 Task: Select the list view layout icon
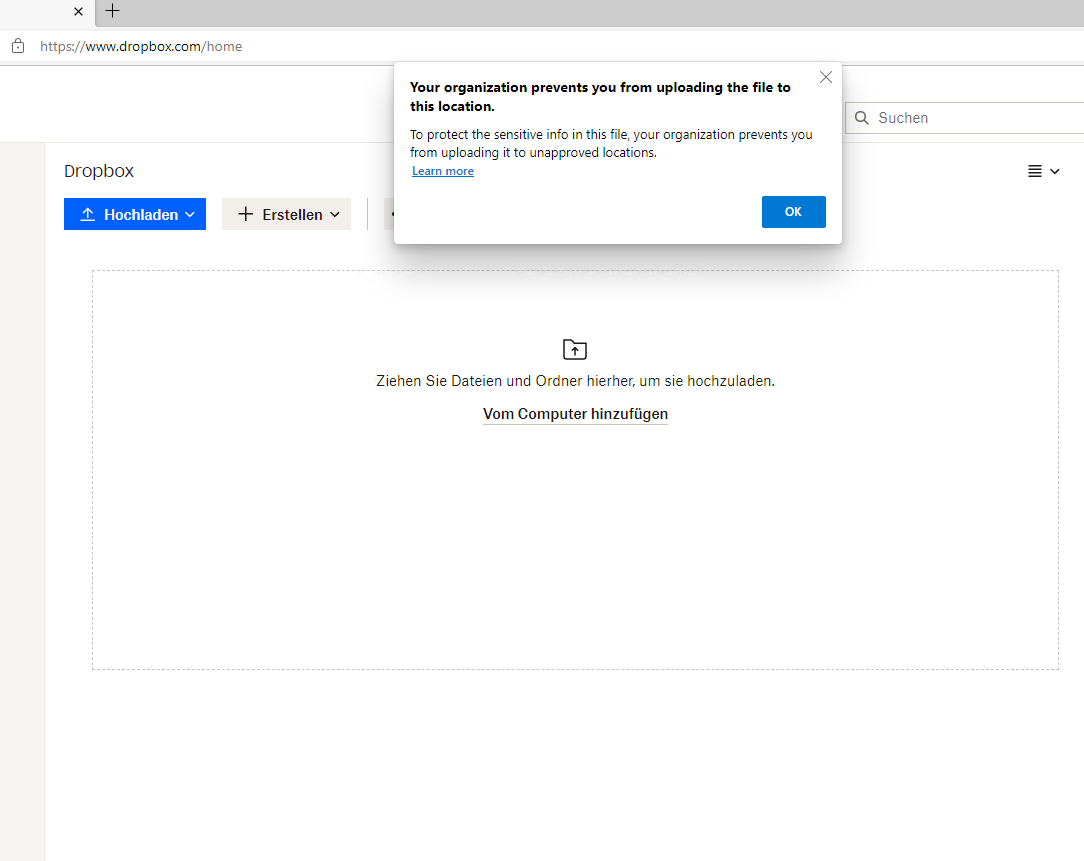click(1035, 172)
